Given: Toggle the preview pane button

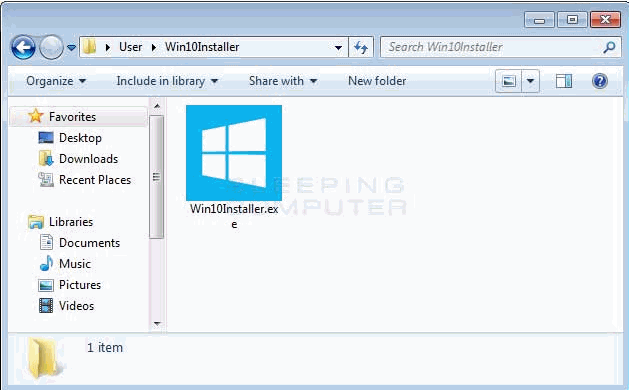Looking at the screenshot, I should tap(564, 81).
